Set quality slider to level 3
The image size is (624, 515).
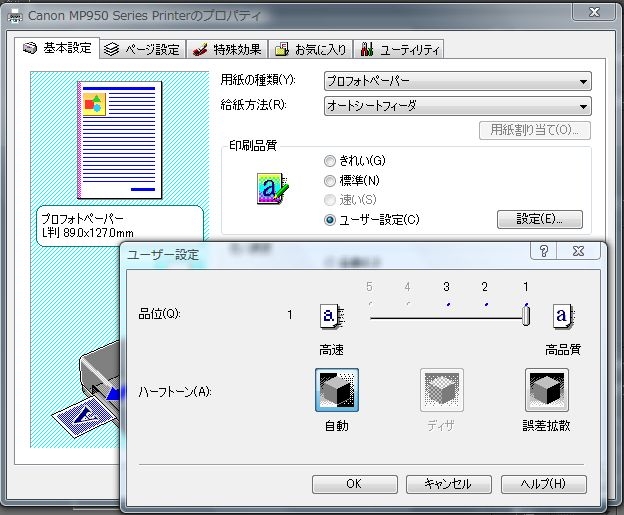click(448, 306)
